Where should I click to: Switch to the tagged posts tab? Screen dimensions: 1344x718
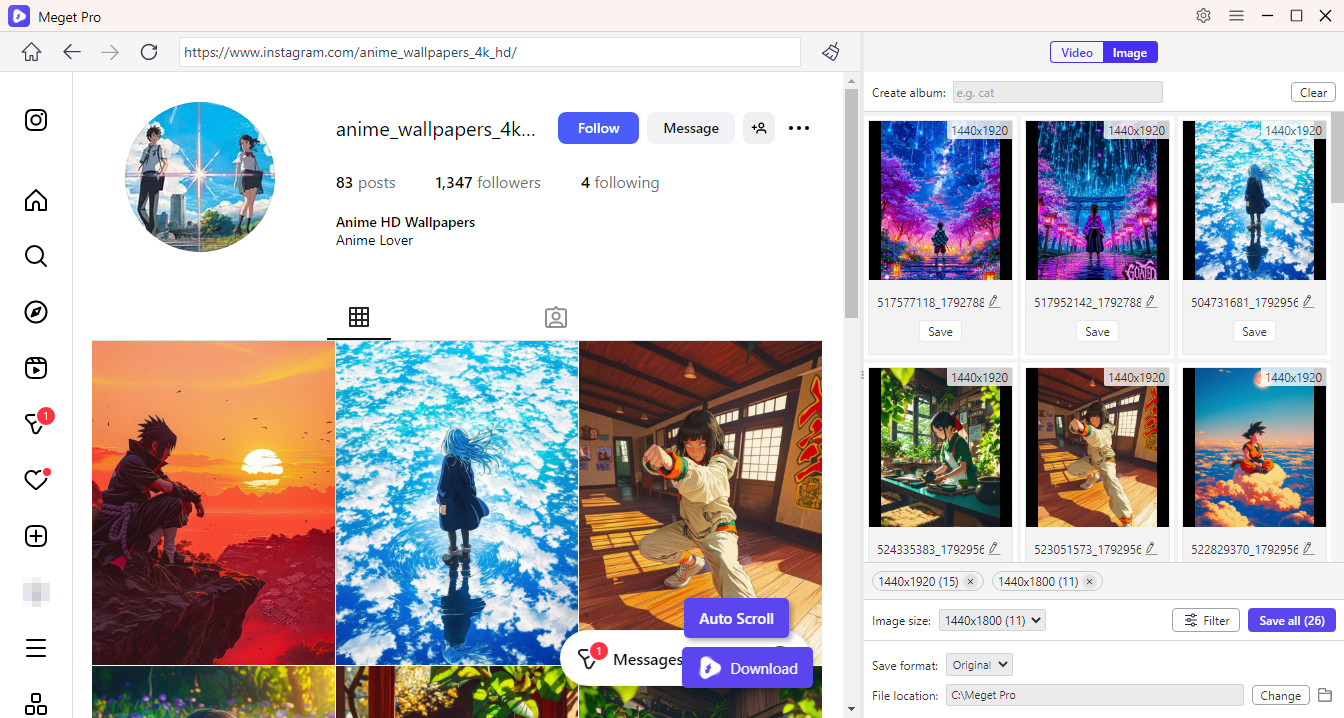coord(556,317)
